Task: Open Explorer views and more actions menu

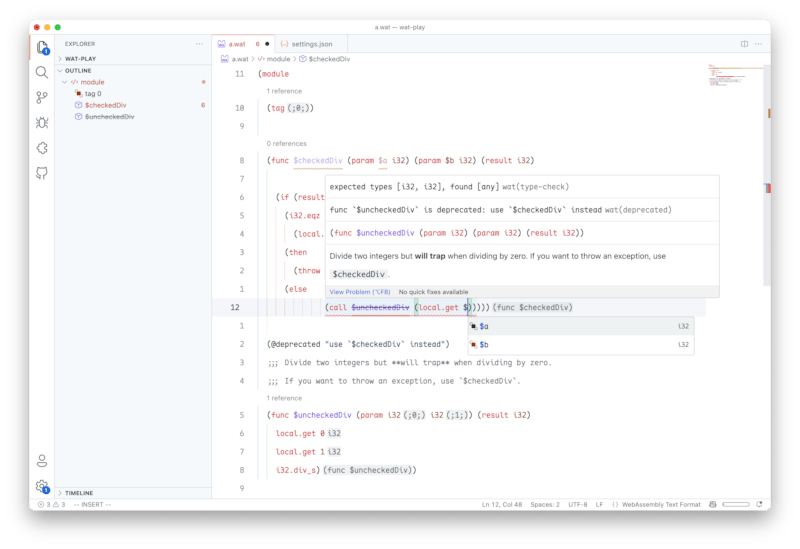Action: (x=199, y=44)
